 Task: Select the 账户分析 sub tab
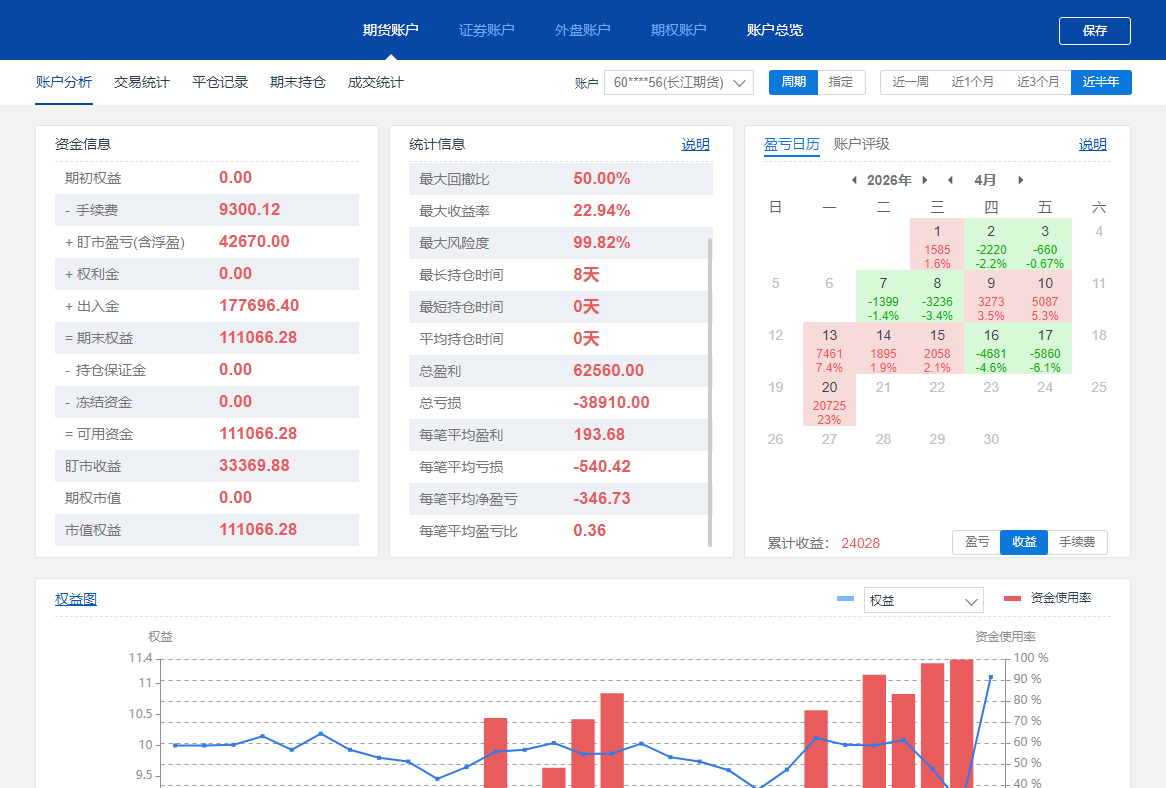tap(64, 82)
